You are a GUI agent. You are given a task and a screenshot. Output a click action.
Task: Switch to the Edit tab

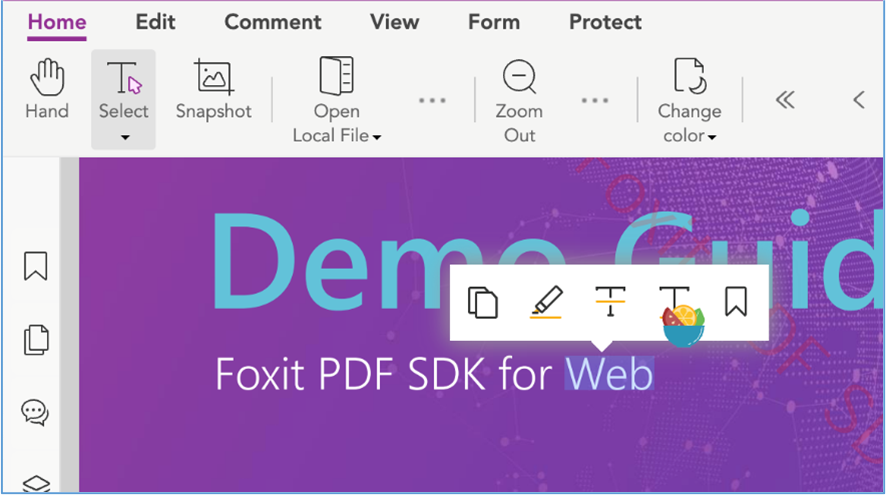[x=155, y=22]
